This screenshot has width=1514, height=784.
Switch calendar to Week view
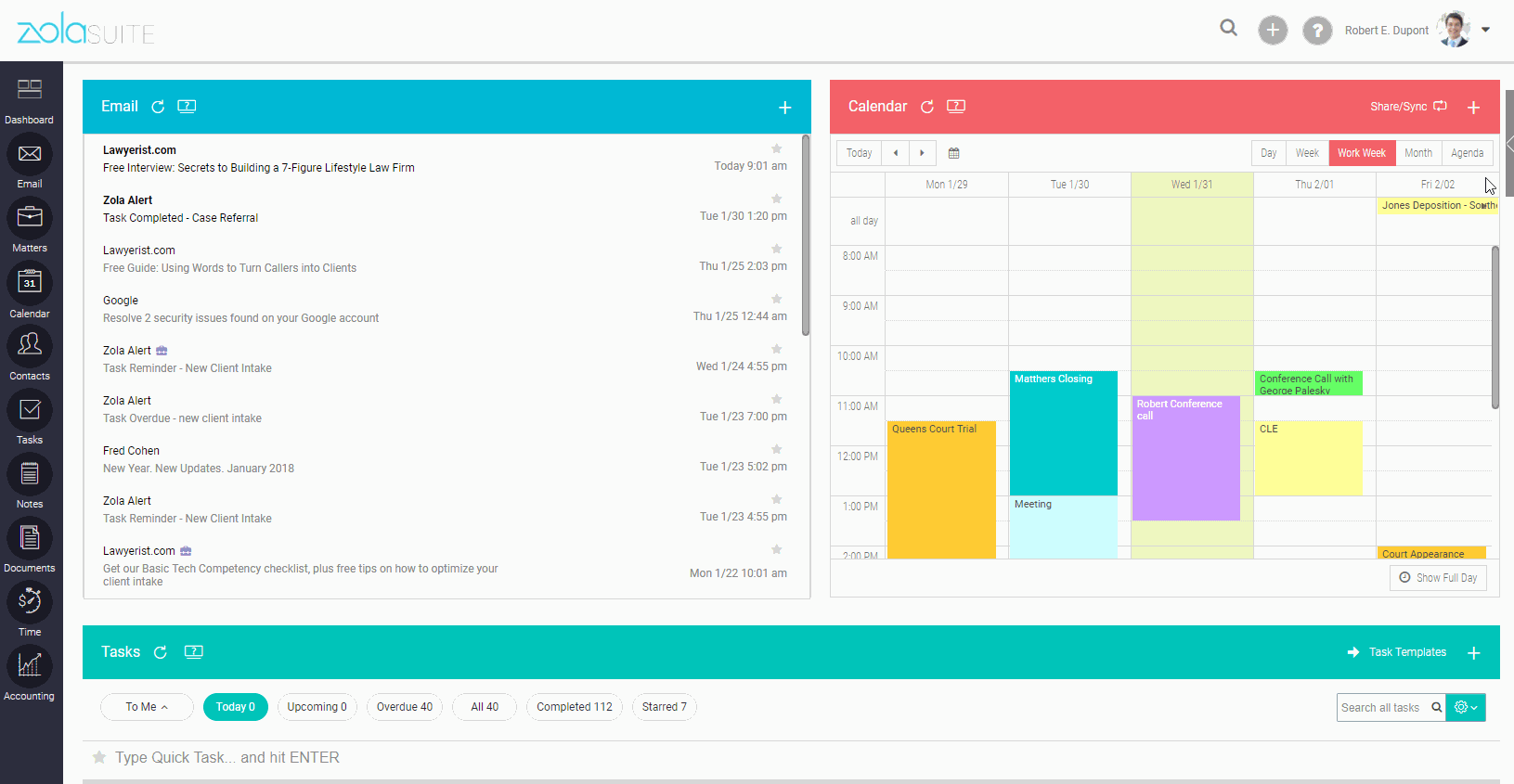click(x=1307, y=153)
